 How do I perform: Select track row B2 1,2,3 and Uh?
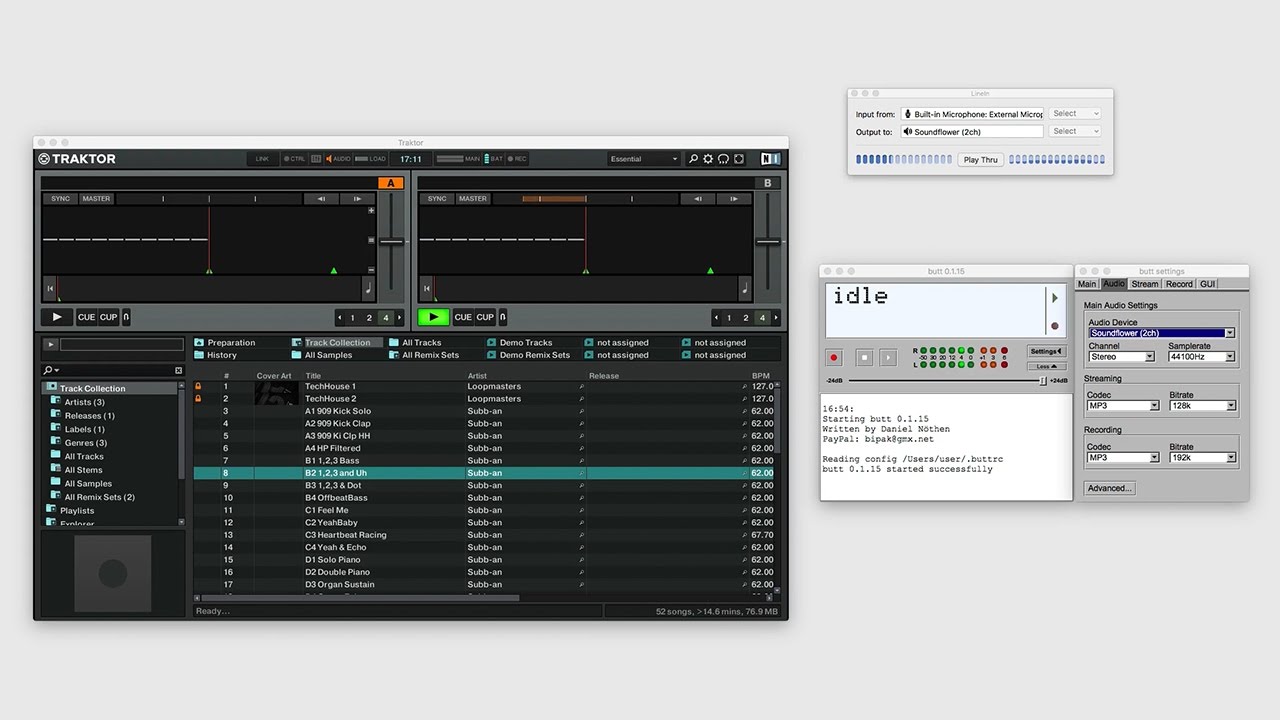[484, 473]
